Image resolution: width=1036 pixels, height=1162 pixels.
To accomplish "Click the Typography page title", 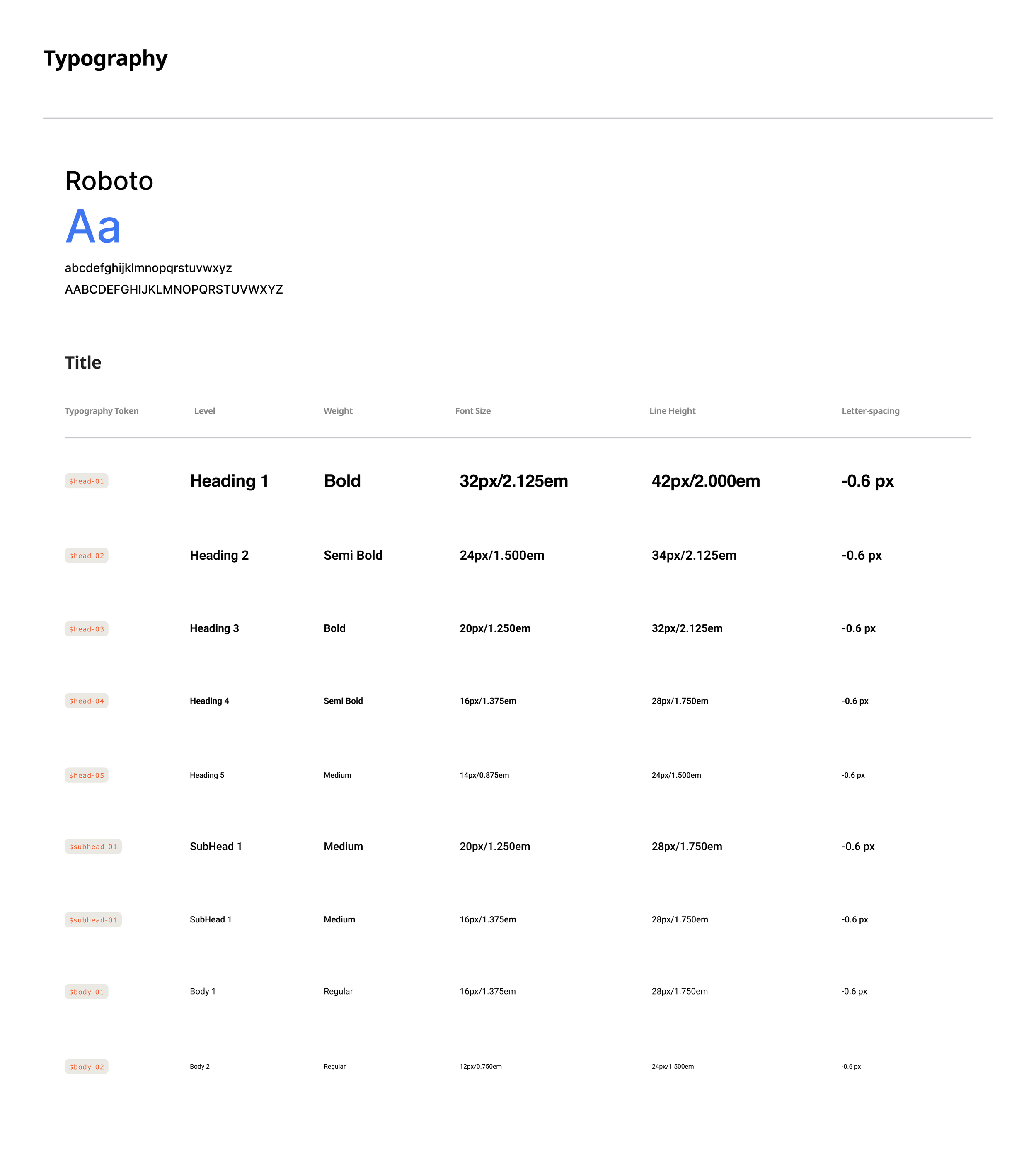I will tap(105, 58).
